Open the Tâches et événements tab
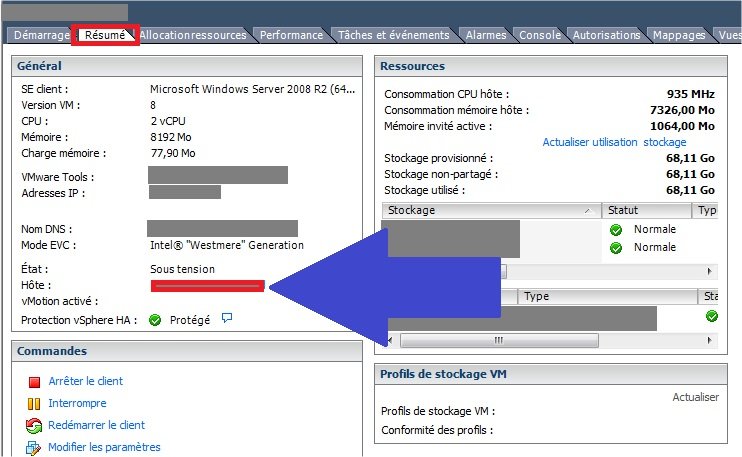 pyautogui.click(x=393, y=35)
